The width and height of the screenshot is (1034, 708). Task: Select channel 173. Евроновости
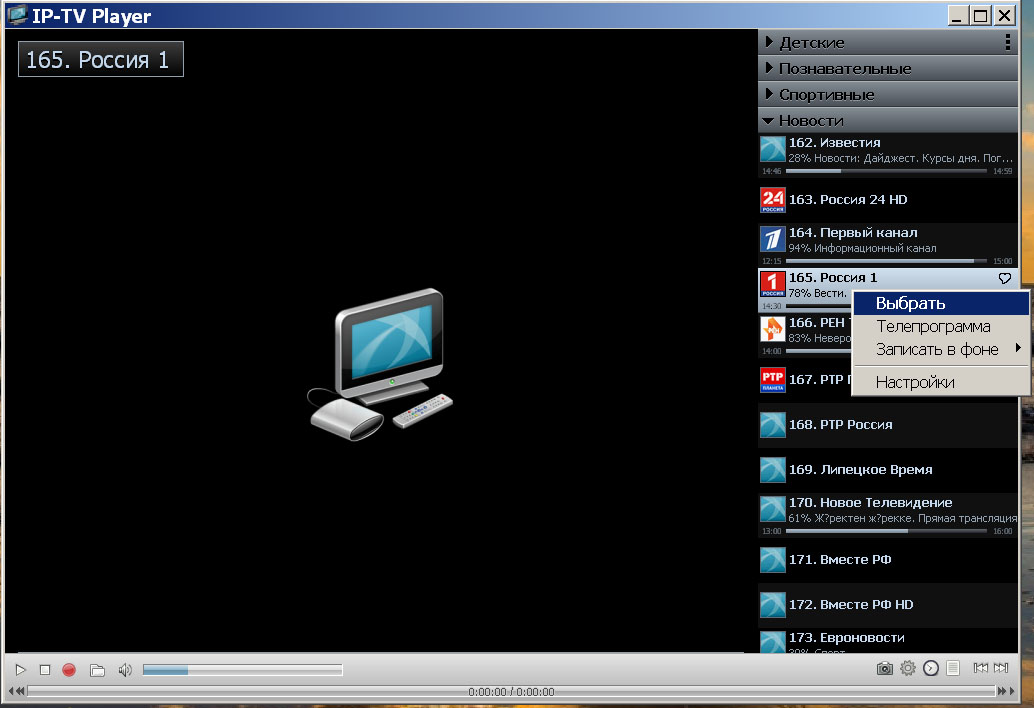[888, 640]
